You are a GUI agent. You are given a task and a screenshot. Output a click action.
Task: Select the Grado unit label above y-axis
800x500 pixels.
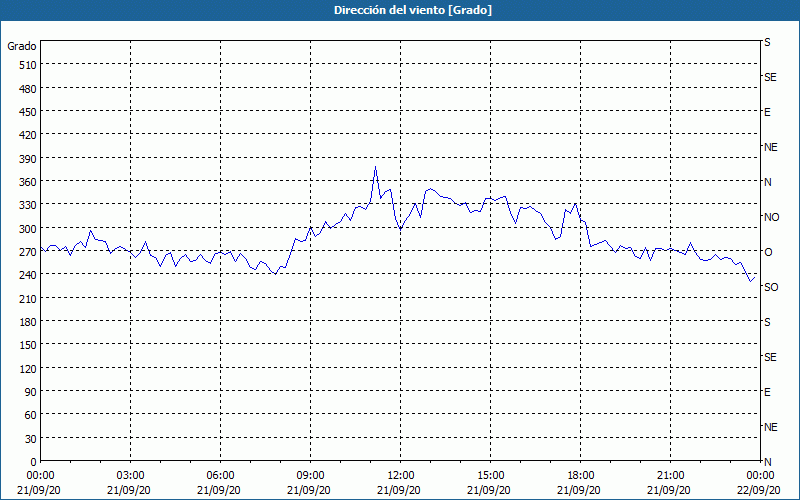tap(22, 46)
